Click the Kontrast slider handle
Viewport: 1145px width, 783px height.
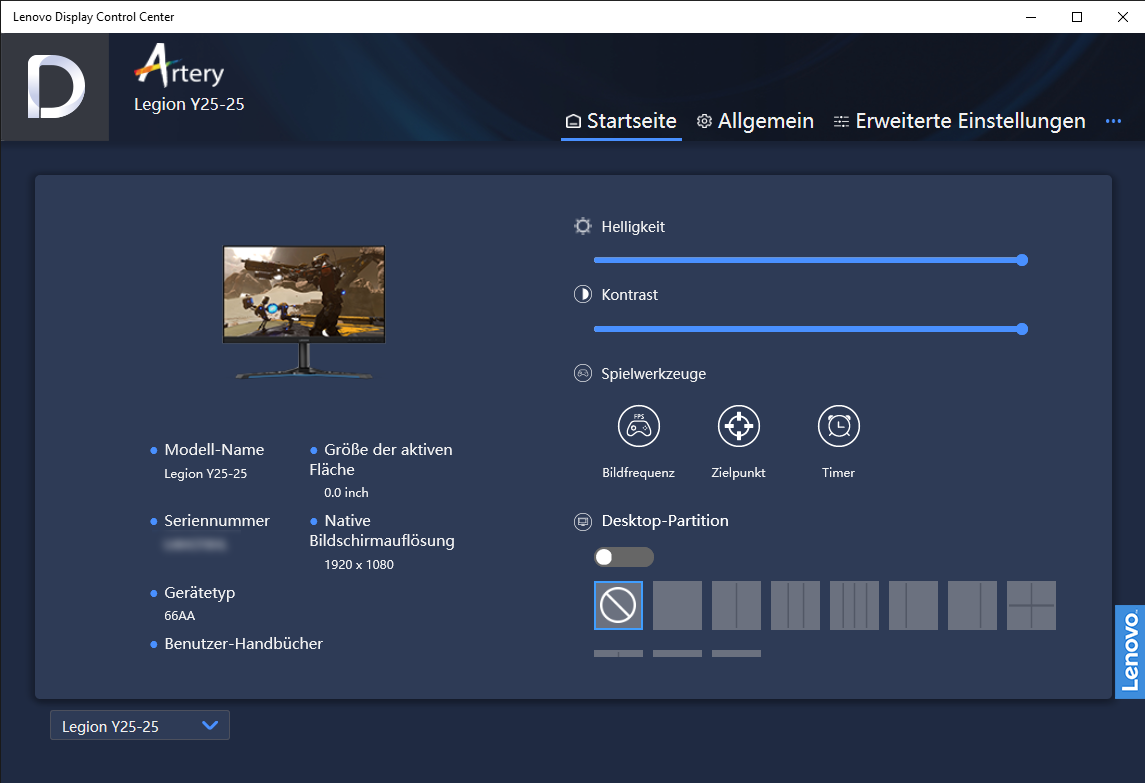1021,329
